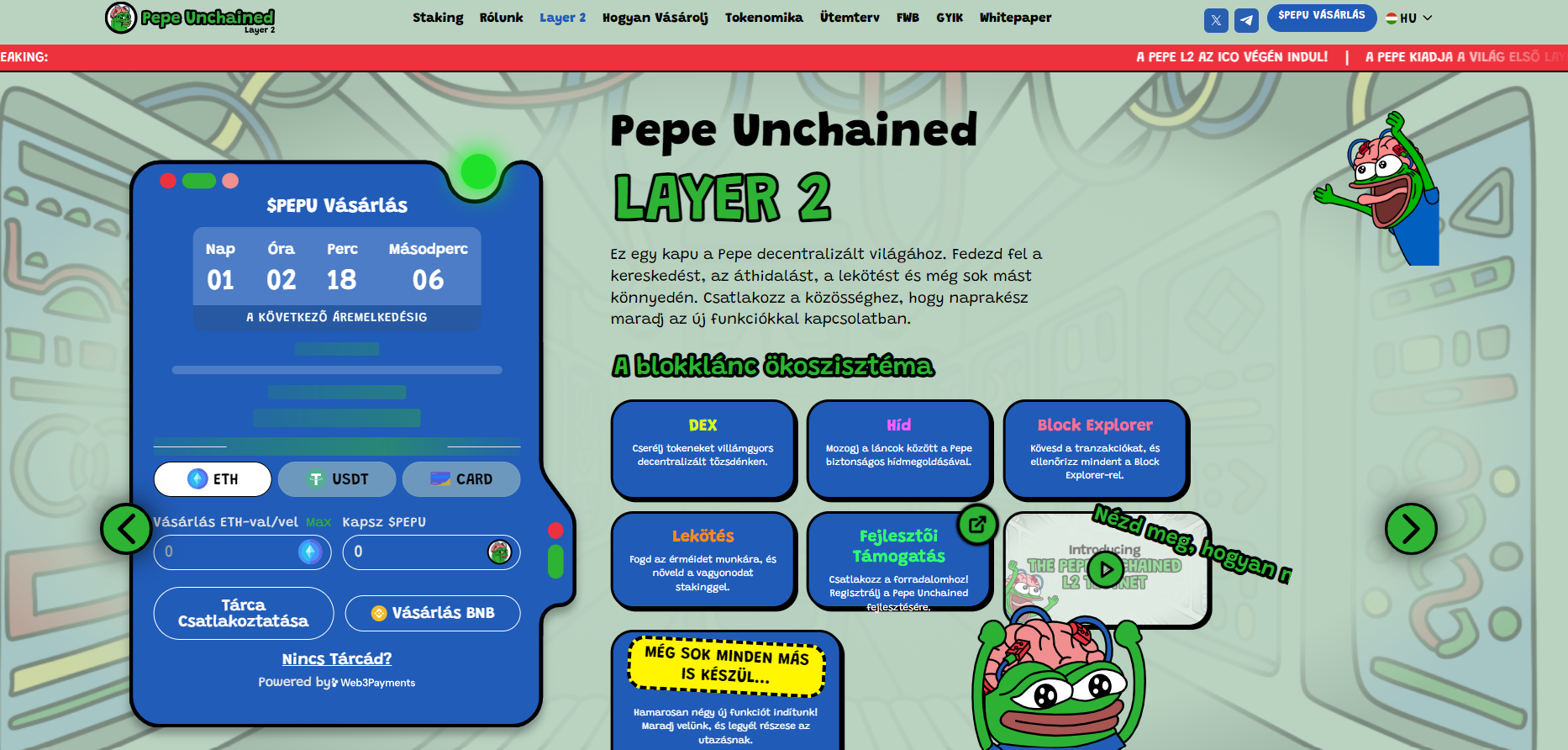
Task: Open the Híd bridge card
Action: (x=899, y=449)
